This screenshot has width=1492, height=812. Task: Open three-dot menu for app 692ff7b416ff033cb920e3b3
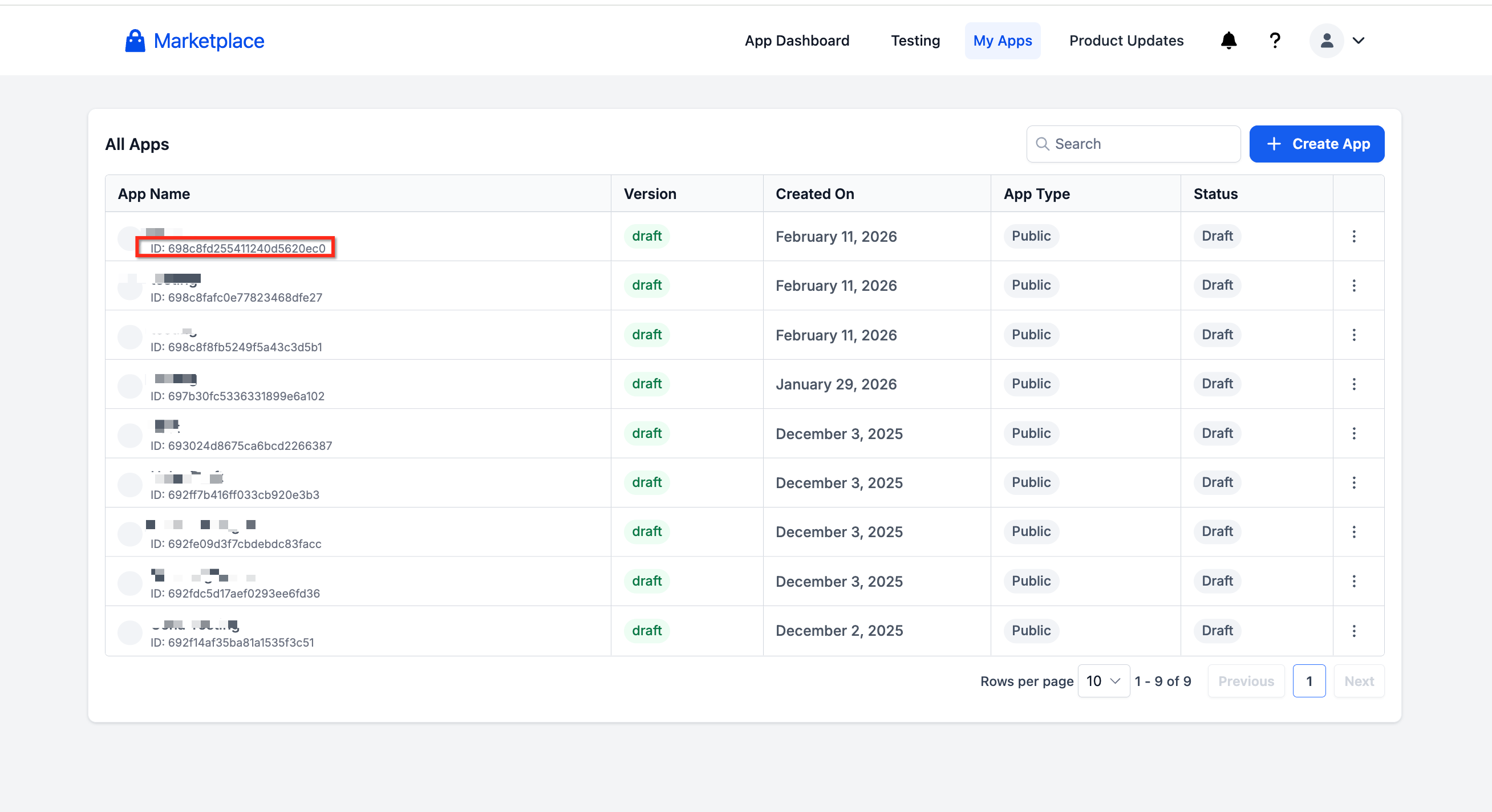[x=1353, y=482]
